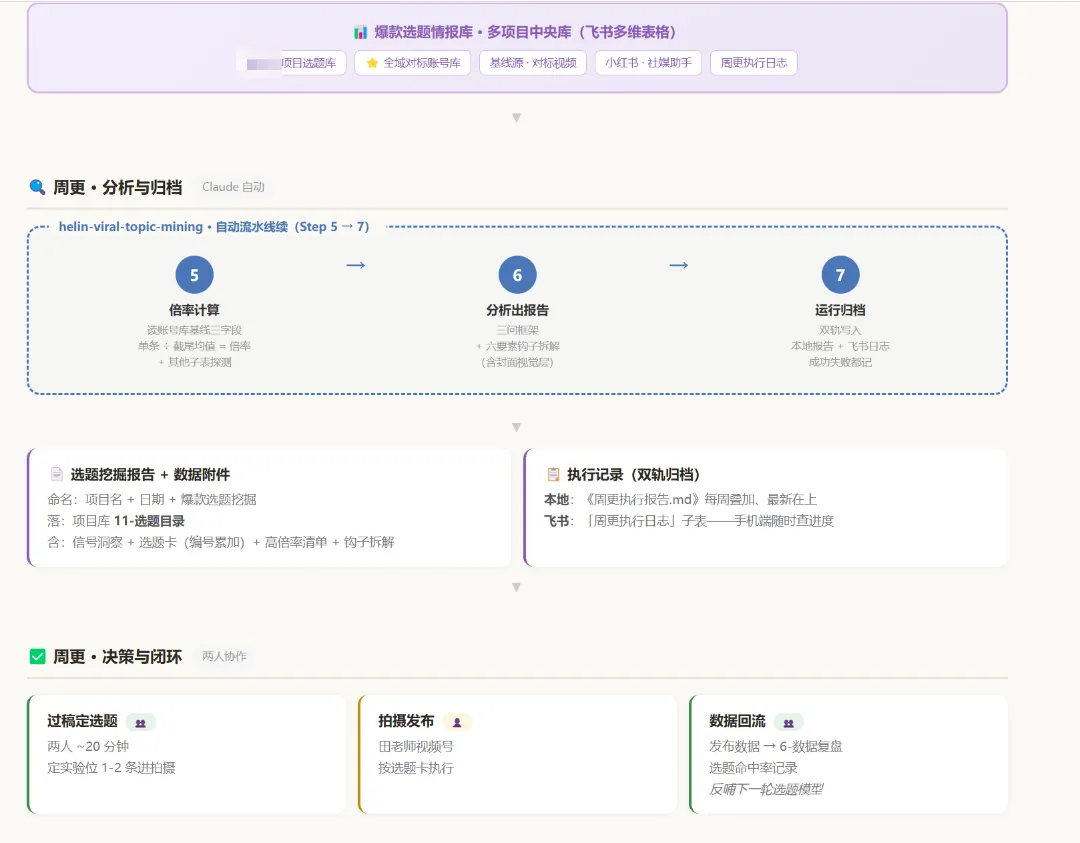Image resolution: width=1080 pixels, height=843 pixels.
Task: Open the 基线源·对标视频 chip
Action: point(533,63)
